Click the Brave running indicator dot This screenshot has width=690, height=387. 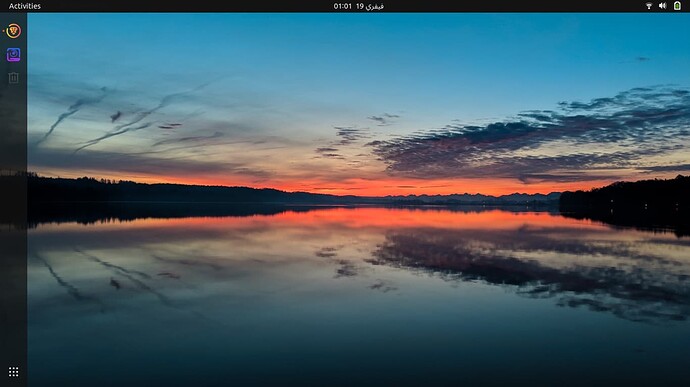point(4,31)
